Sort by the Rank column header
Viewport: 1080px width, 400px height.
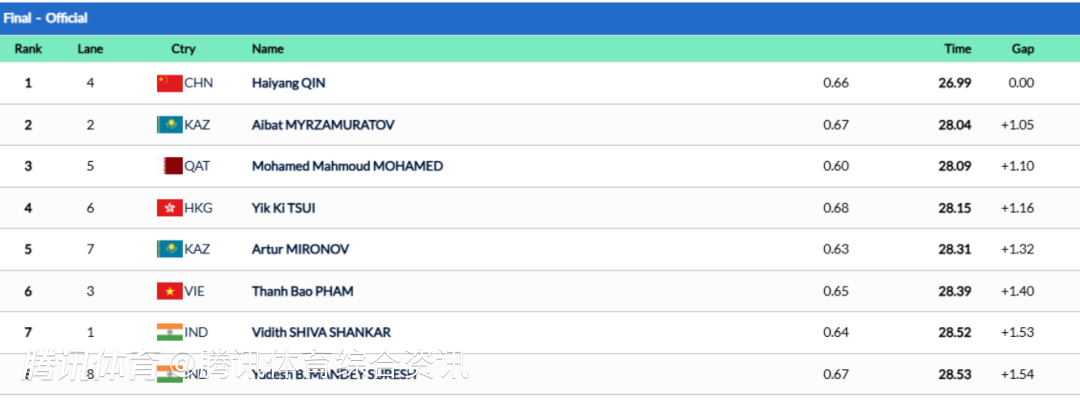coord(28,49)
